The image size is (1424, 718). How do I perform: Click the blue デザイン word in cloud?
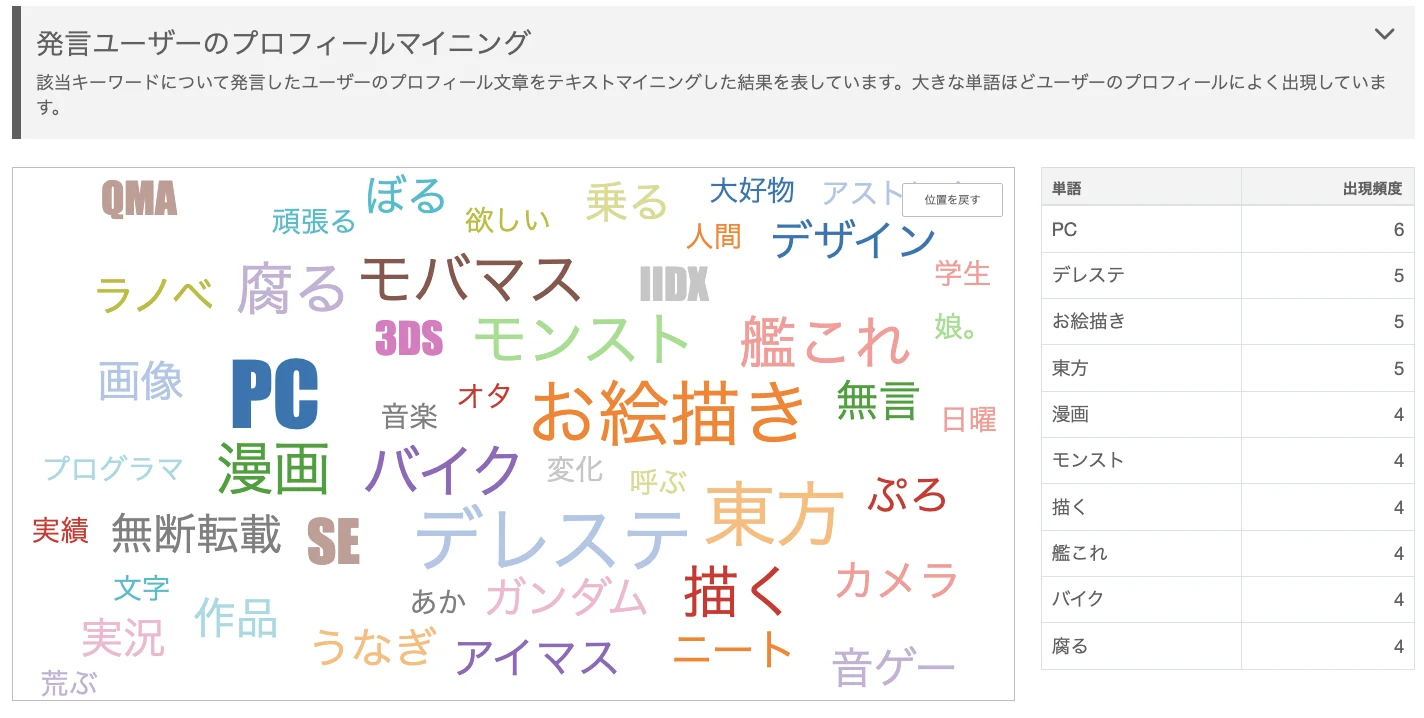tap(853, 239)
